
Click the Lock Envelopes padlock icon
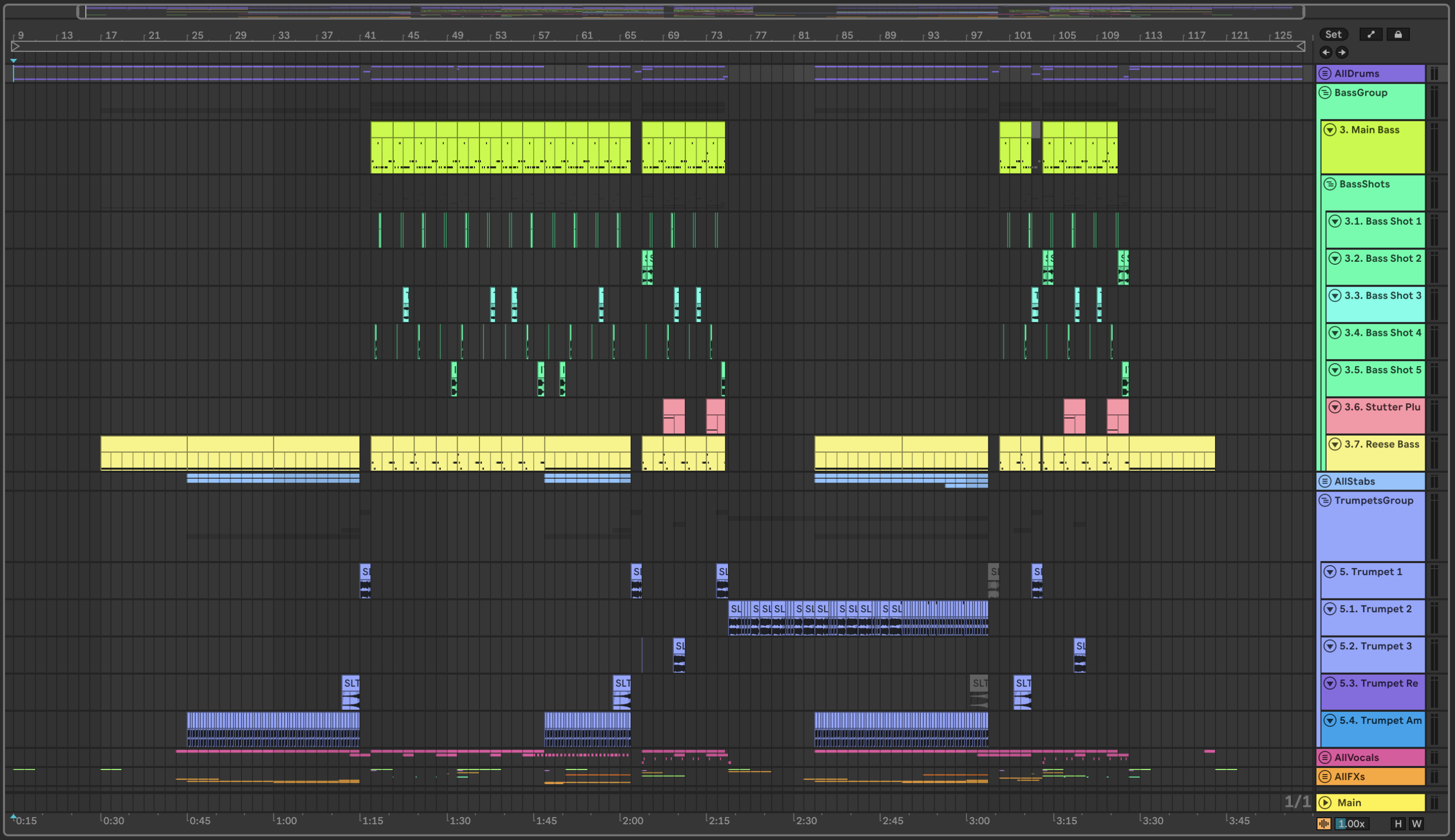[1398, 34]
